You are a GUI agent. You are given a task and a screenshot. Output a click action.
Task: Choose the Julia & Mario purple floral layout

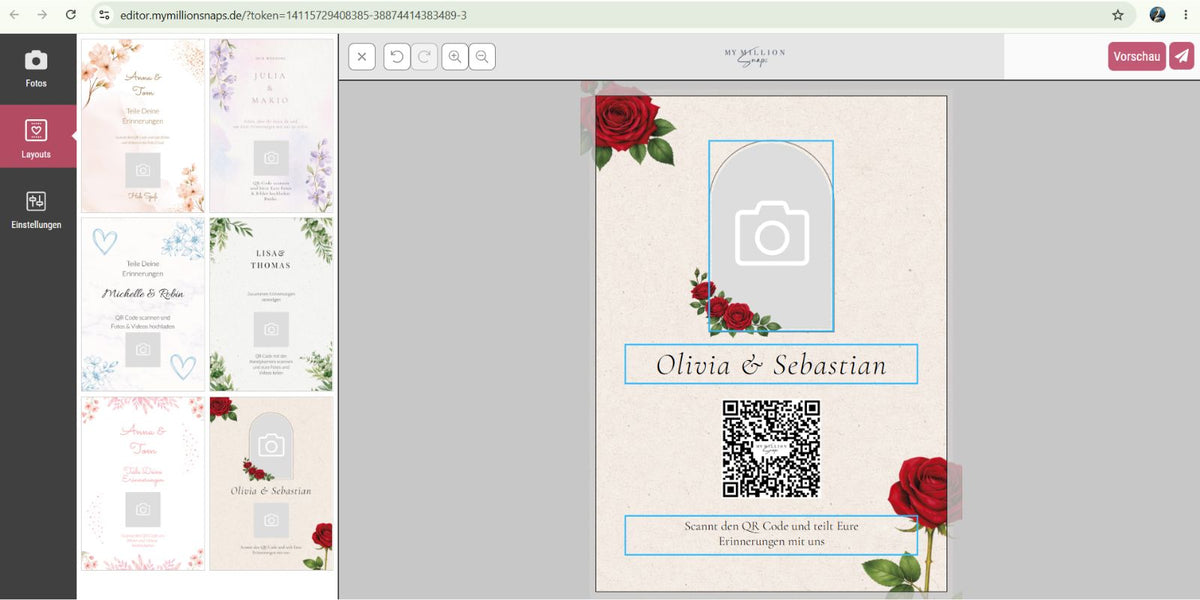[271, 126]
